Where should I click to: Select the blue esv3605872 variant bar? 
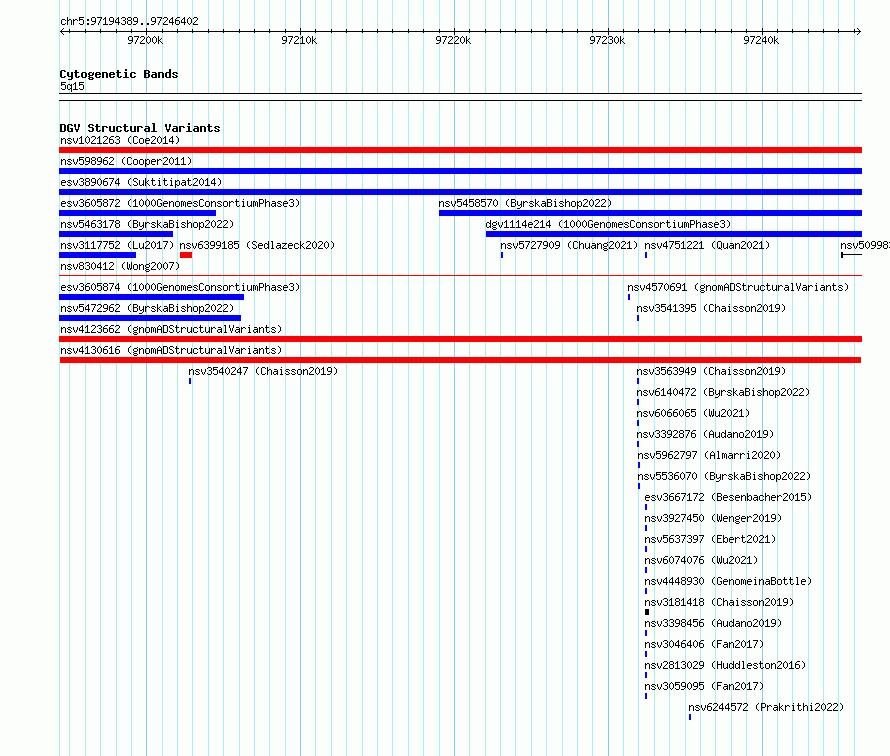click(x=137, y=213)
